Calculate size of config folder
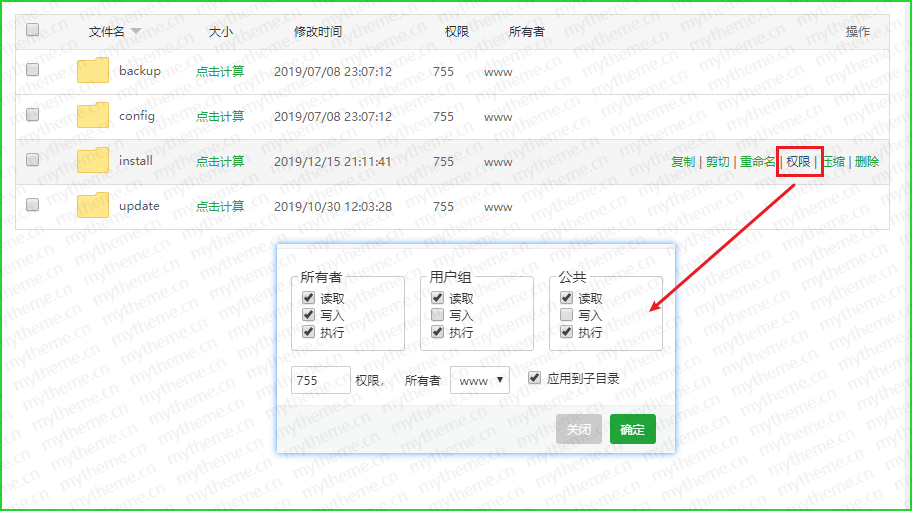Image resolution: width=912 pixels, height=511 pixels. (220, 116)
